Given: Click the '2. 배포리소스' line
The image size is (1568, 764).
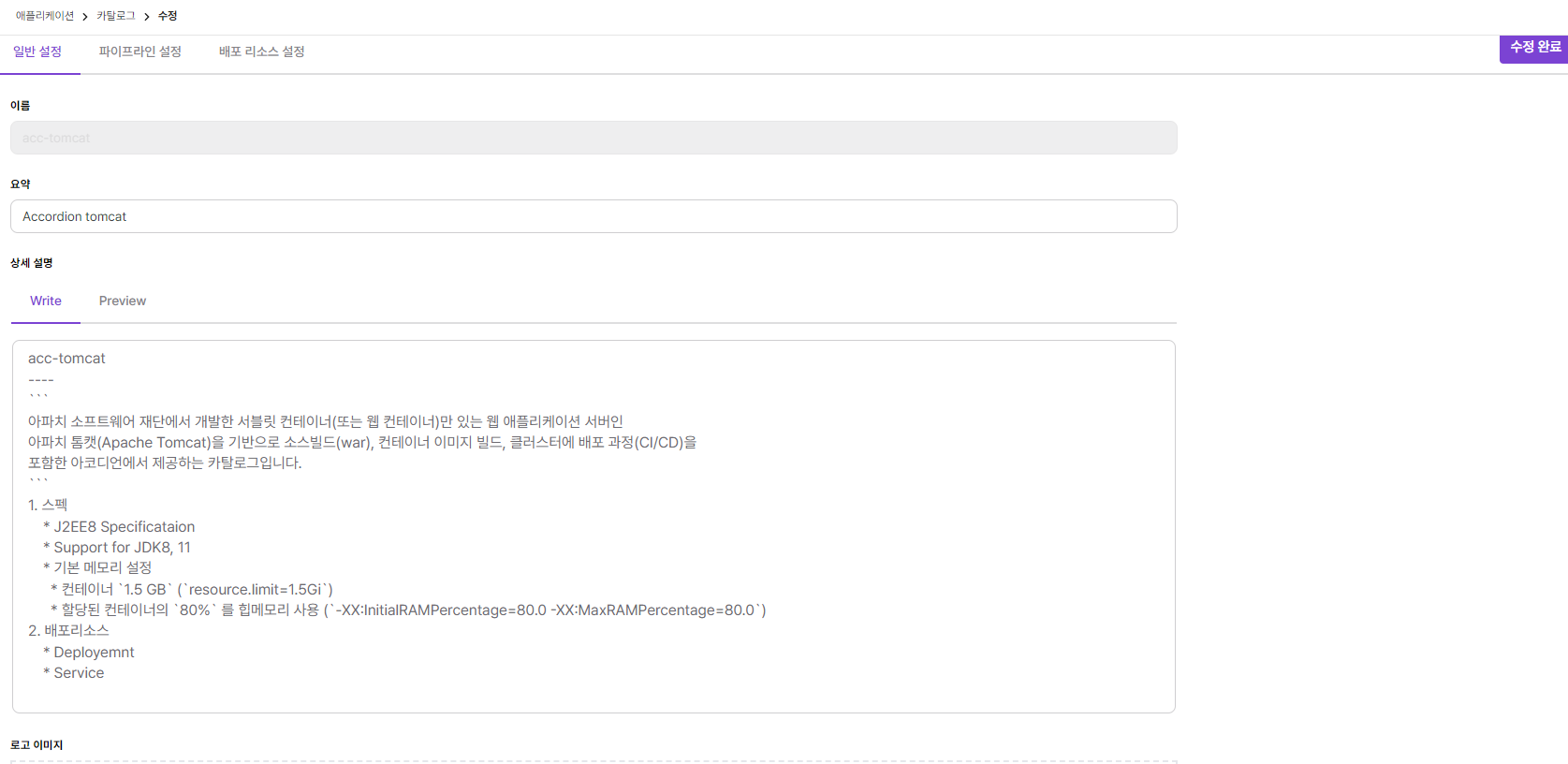Looking at the screenshot, I should (68, 631).
